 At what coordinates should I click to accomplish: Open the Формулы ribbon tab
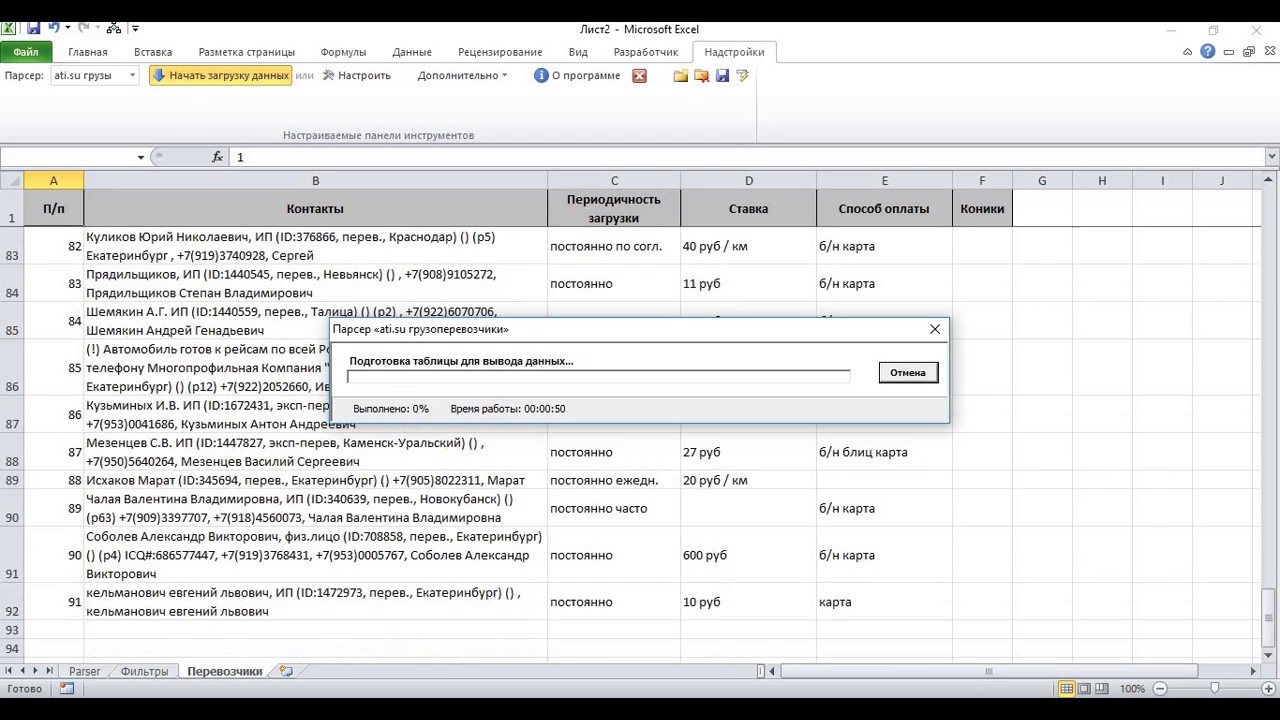(343, 52)
